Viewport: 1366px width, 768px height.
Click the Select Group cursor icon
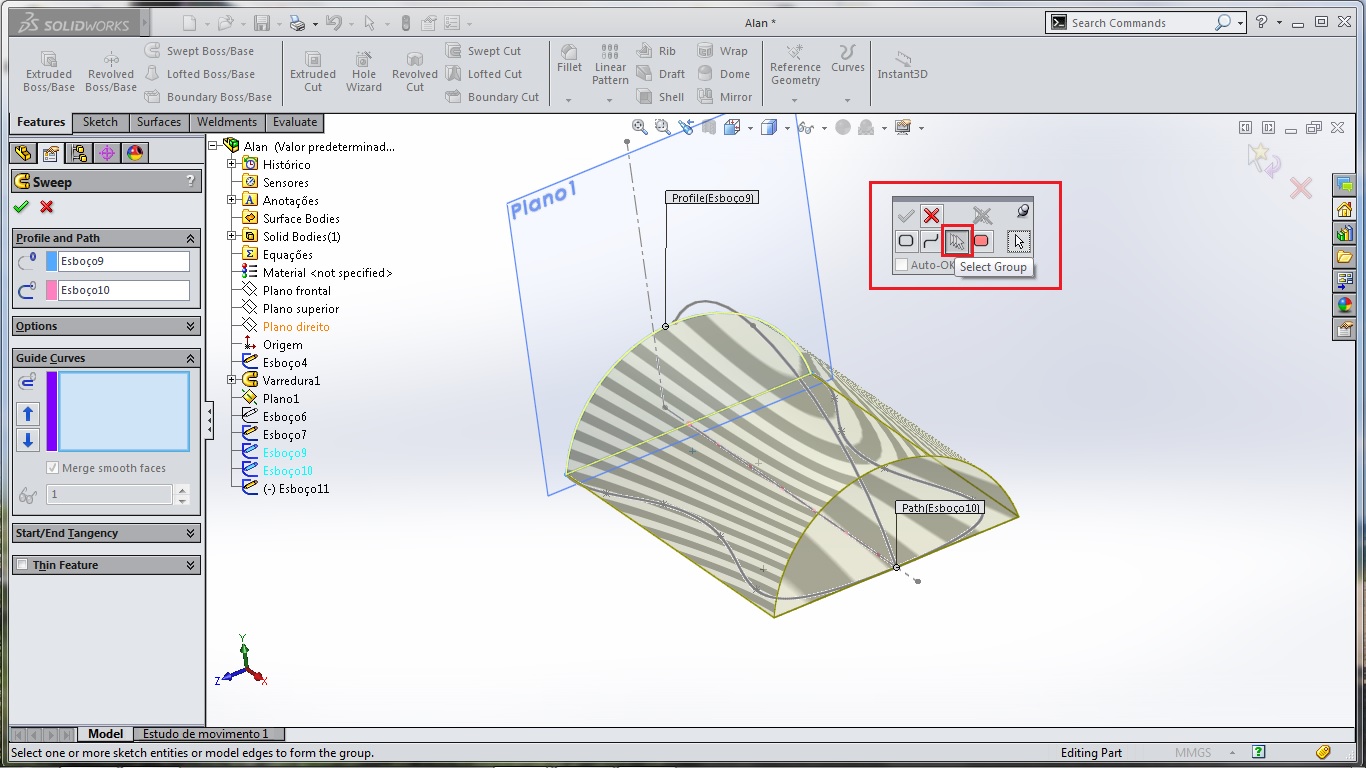pos(957,241)
